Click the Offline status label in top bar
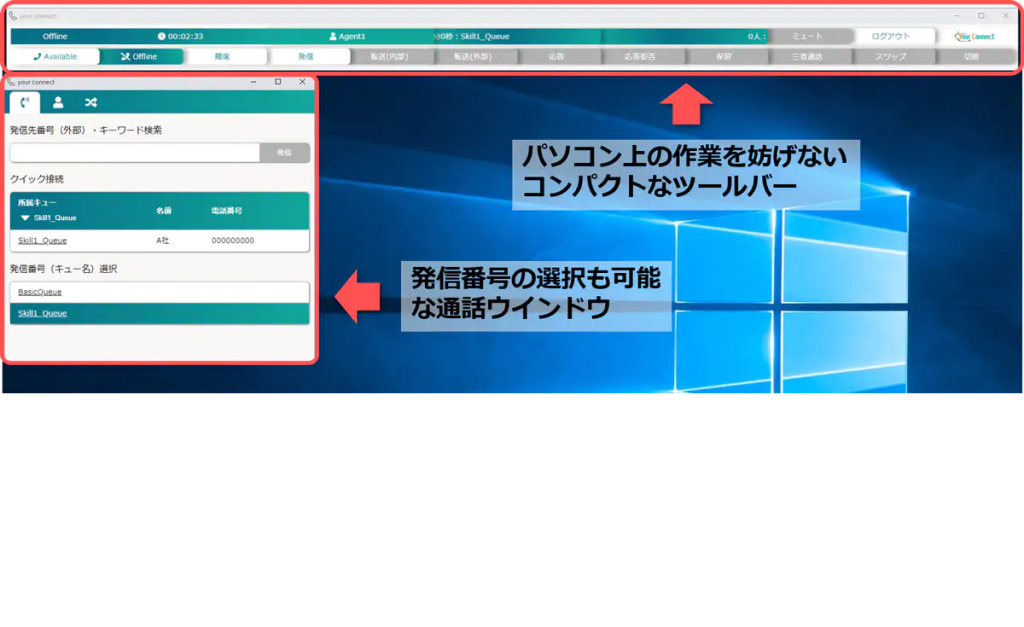This screenshot has height=627, width=1024. (x=56, y=37)
